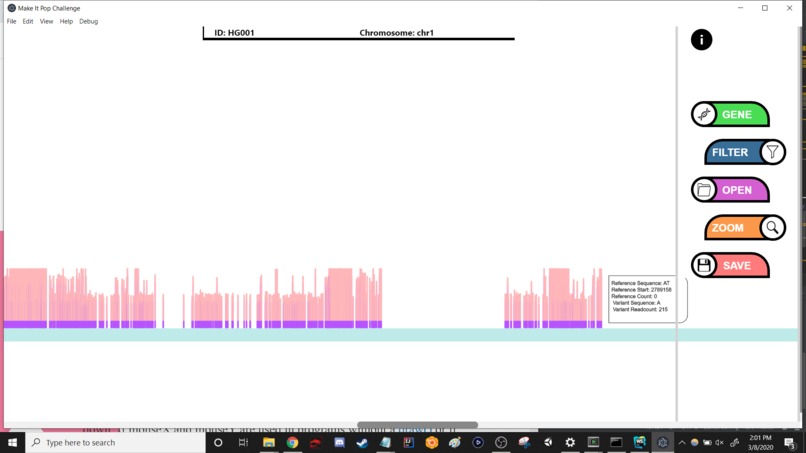The height and width of the screenshot is (453, 806).
Task: Click the 'ID: HG001' label
Action: [234, 32]
